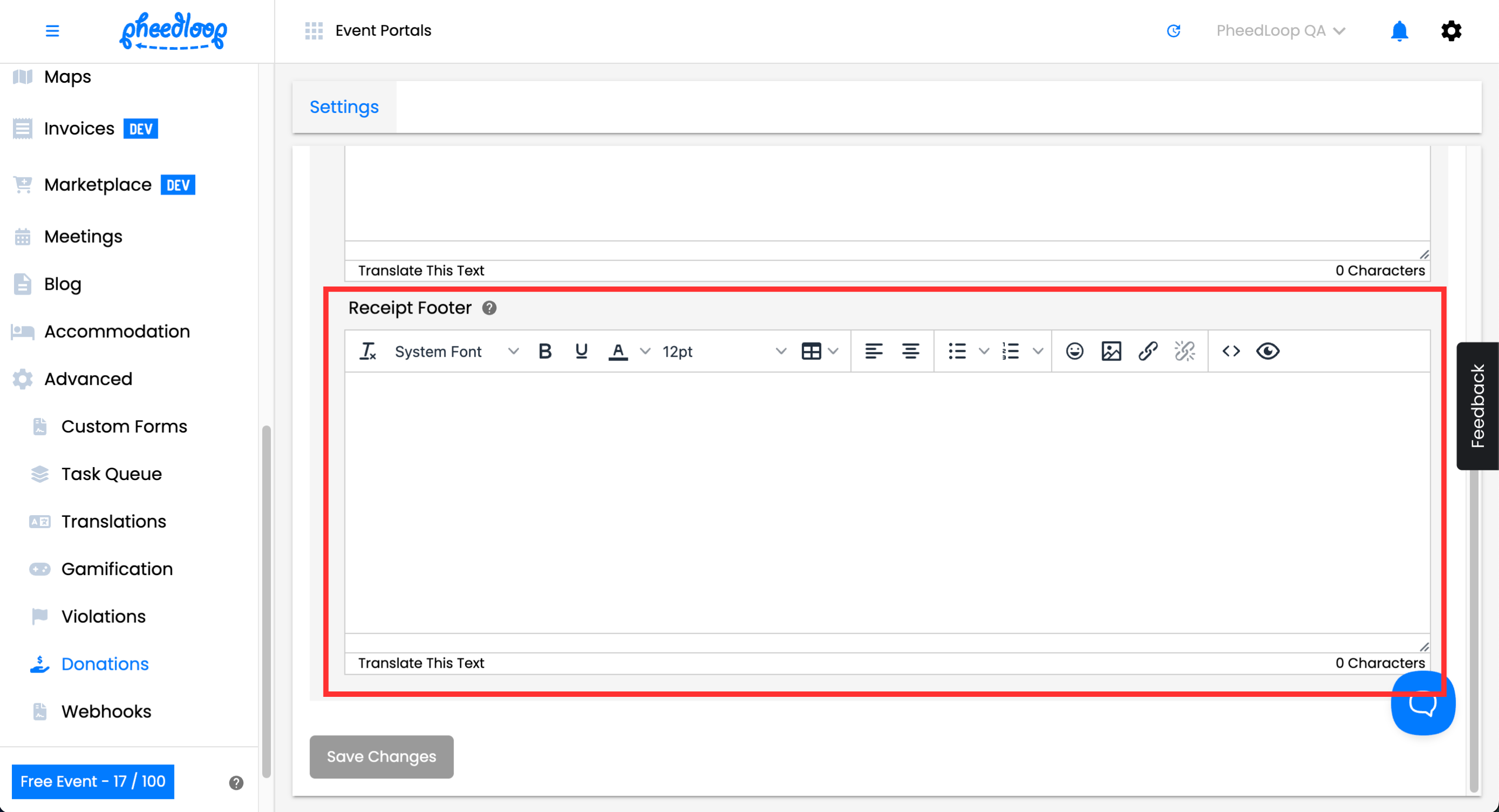Screen dimensions: 1499x812
Task: Click Translate This Text under Receipt Footer
Action: (421, 663)
